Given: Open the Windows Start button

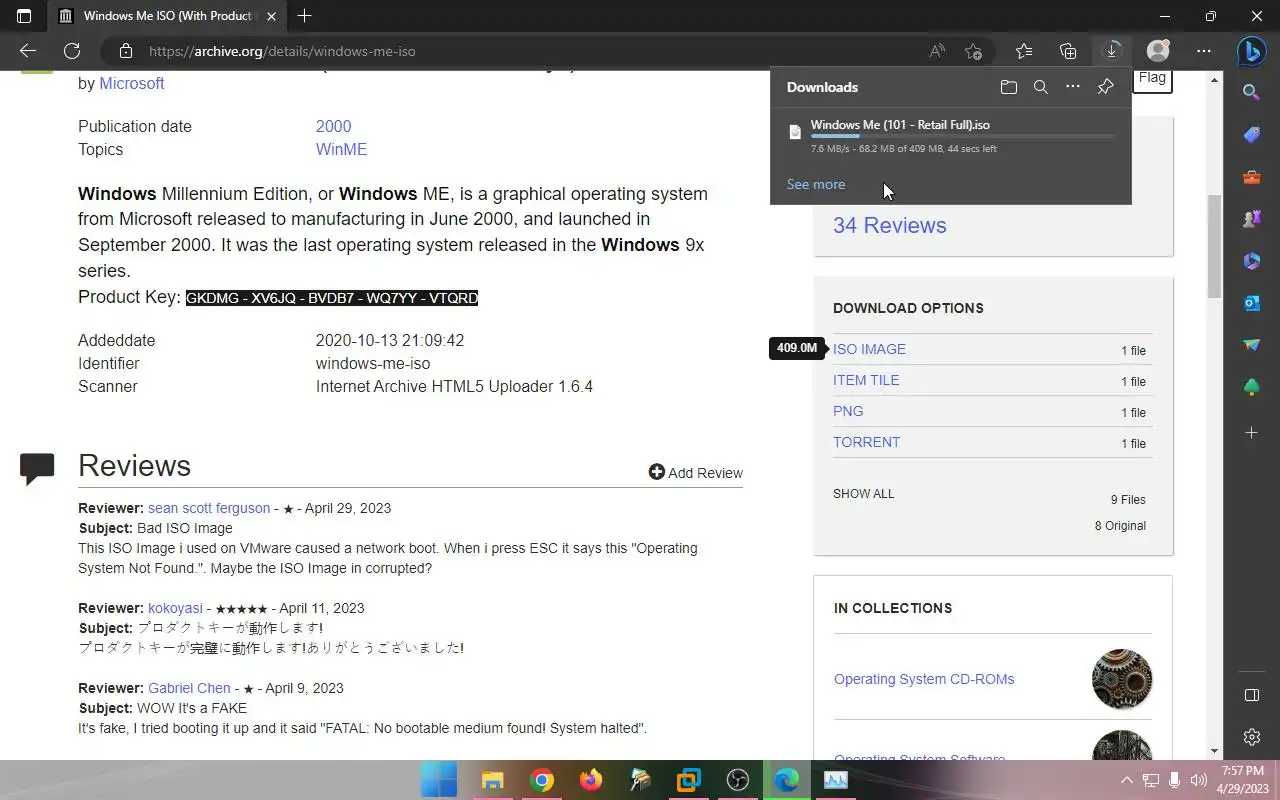Looking at the screenshot, I should coord(439,780).
